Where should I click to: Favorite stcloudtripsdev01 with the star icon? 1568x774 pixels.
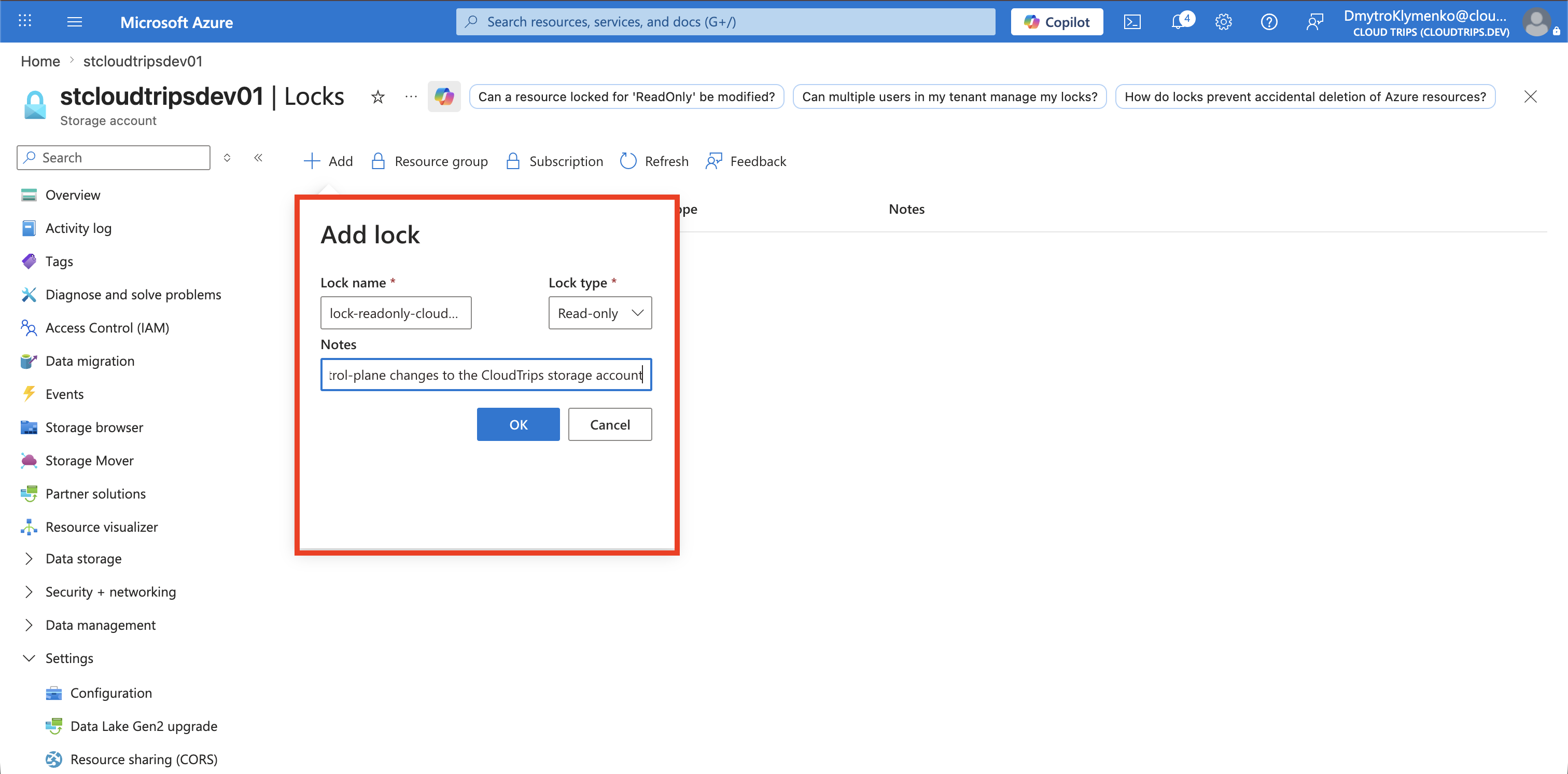(378, 97)
